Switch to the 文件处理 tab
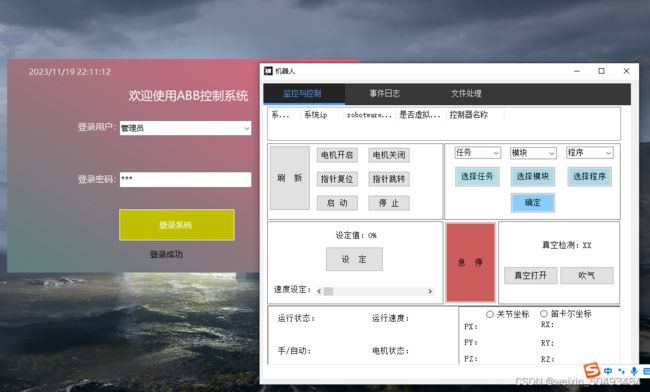Screen dimensions: 650x392 point(466,94)
